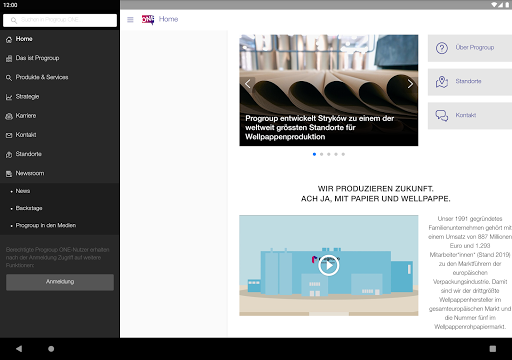Viewport: 512px width, 360px height.
Task: Click the Kontakt speech bubbles icon
Action: (442, 116)
